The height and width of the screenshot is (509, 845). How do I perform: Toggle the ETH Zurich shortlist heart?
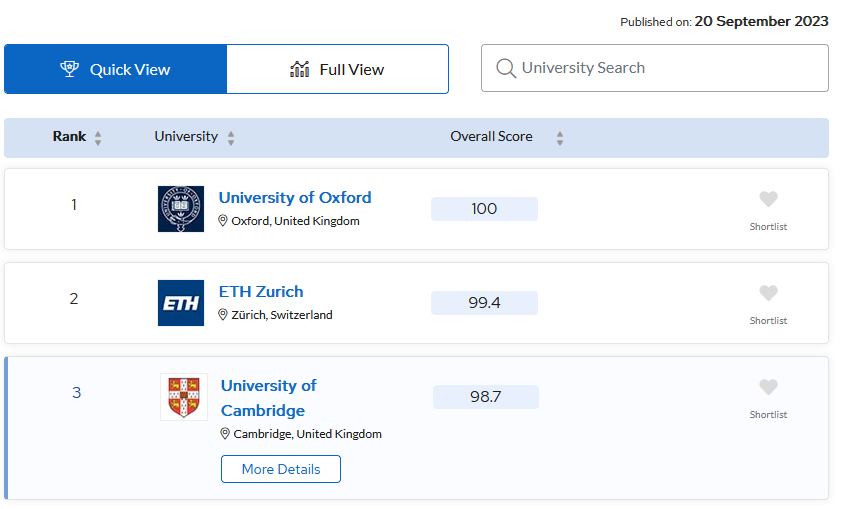(x=768, y=294)
